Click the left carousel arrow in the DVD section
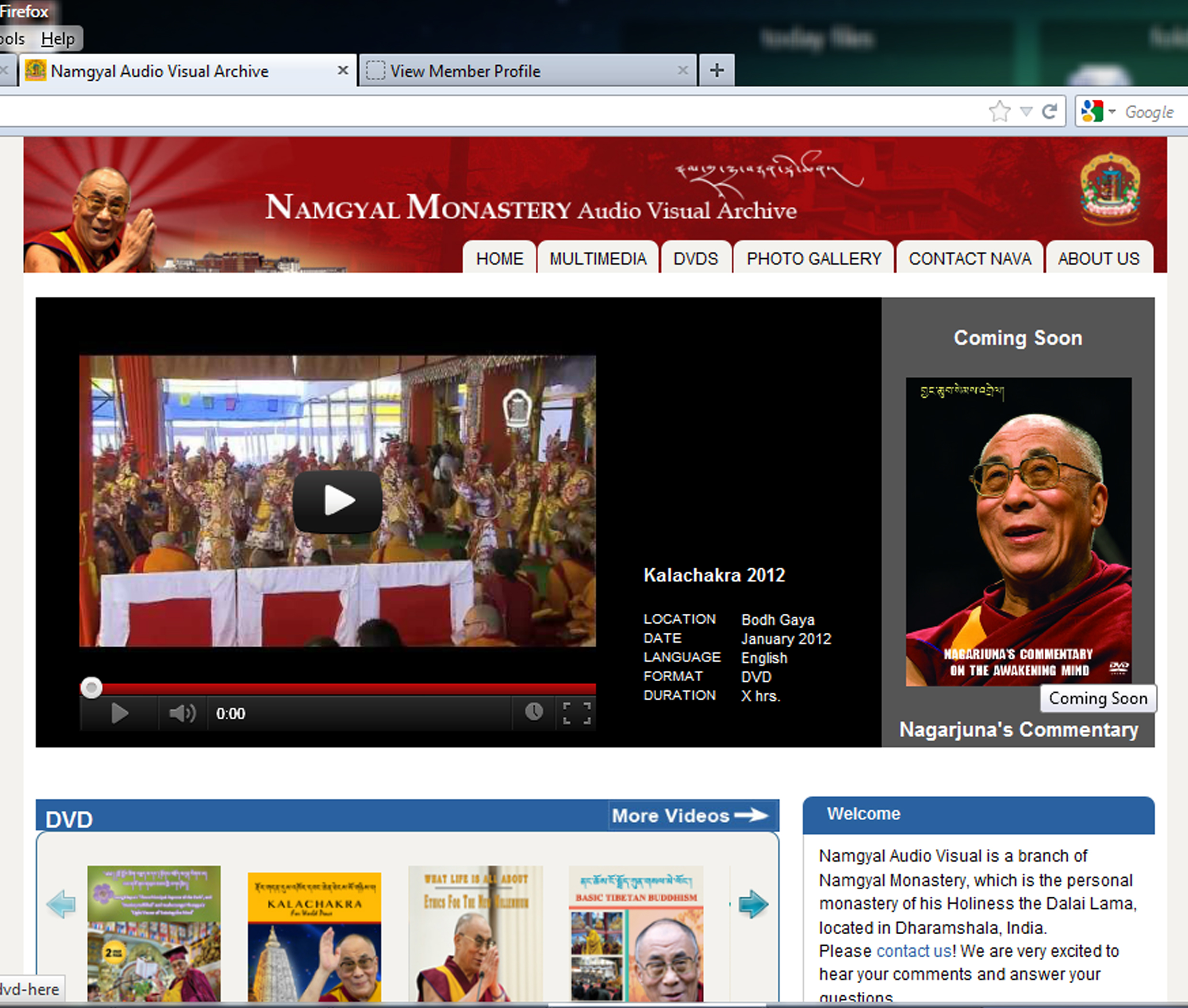 click(x=61, y=905)
